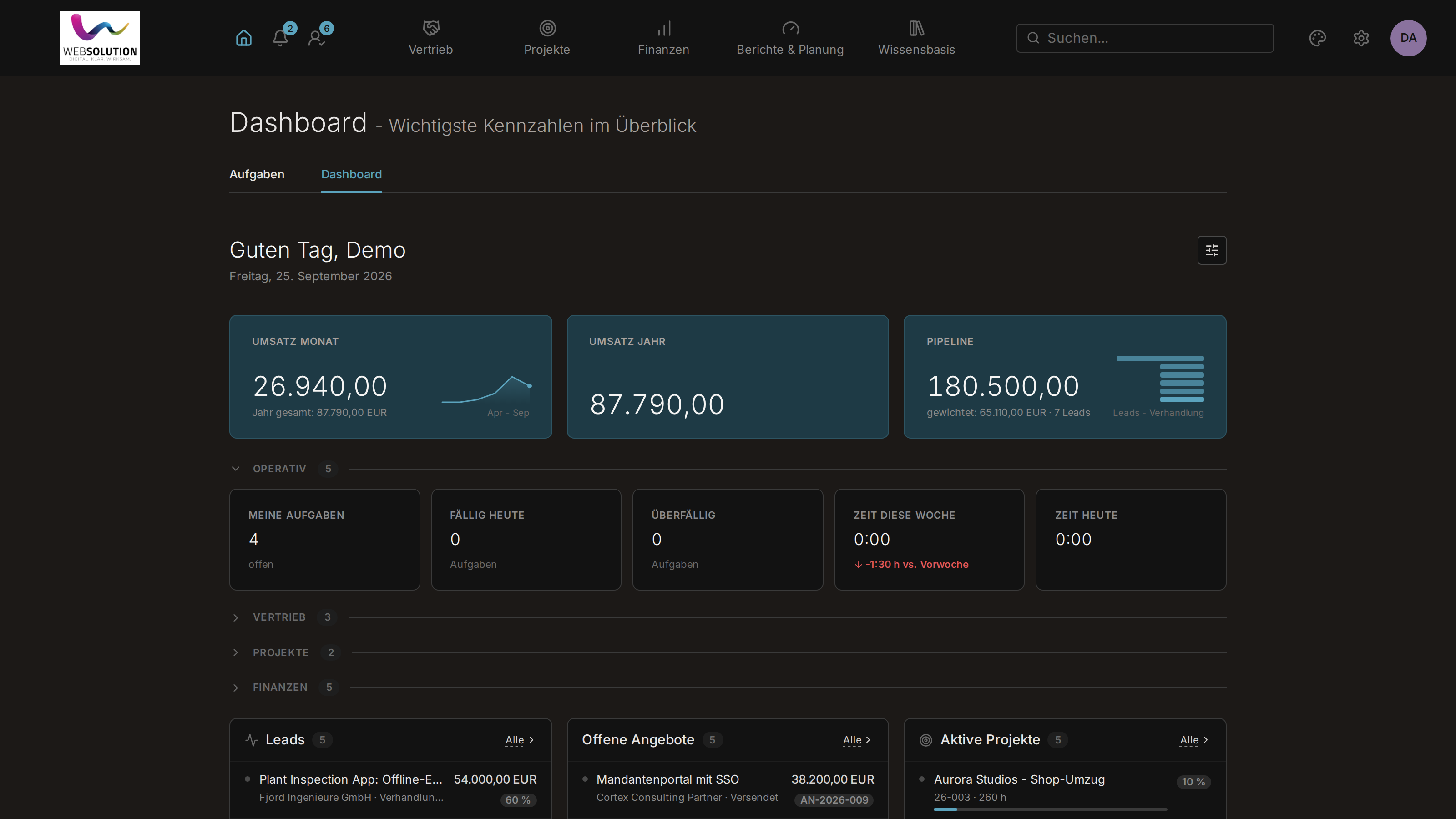Open the Fällig Heute card
The height and width of the screenshot is (819, 1456).
(526, 539)
